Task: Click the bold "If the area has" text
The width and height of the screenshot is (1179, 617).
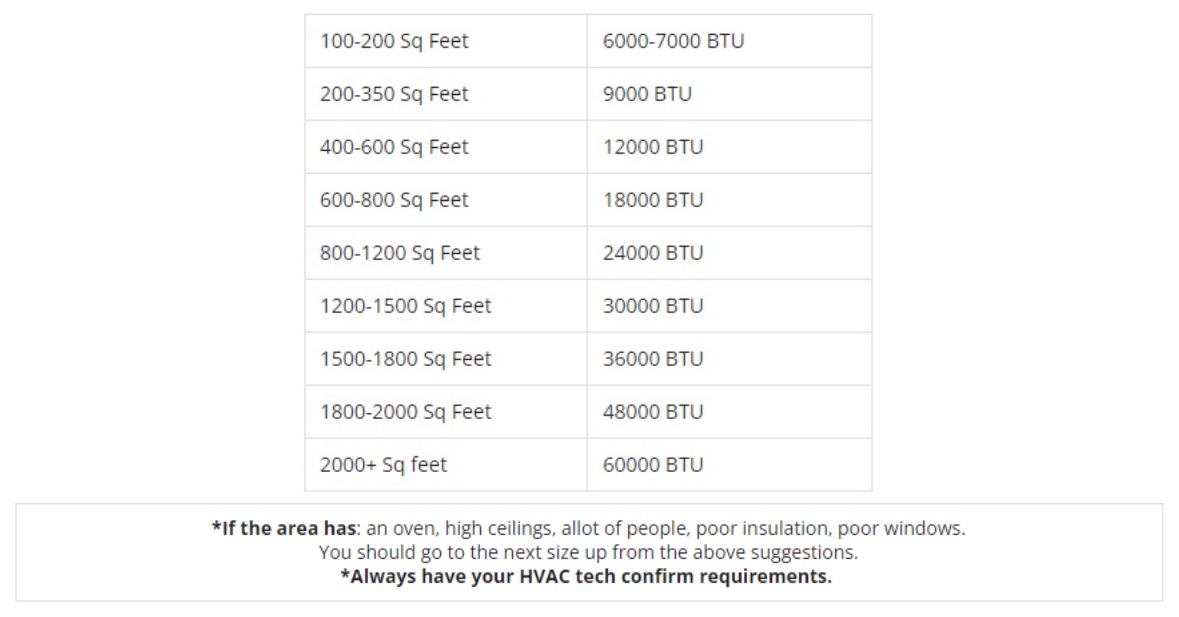Action: [284, 528]
